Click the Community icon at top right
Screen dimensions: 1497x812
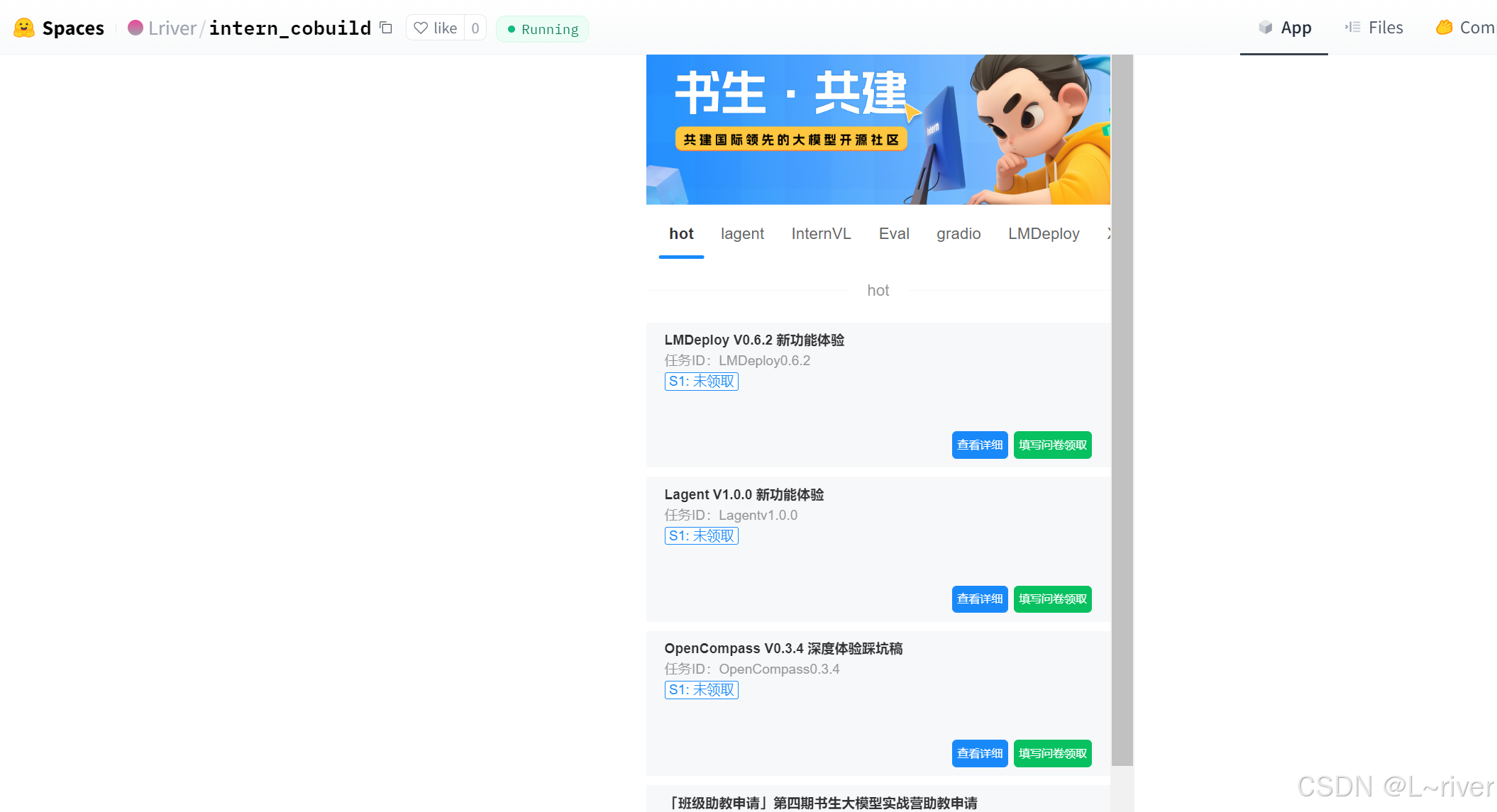coord(1444,28)
